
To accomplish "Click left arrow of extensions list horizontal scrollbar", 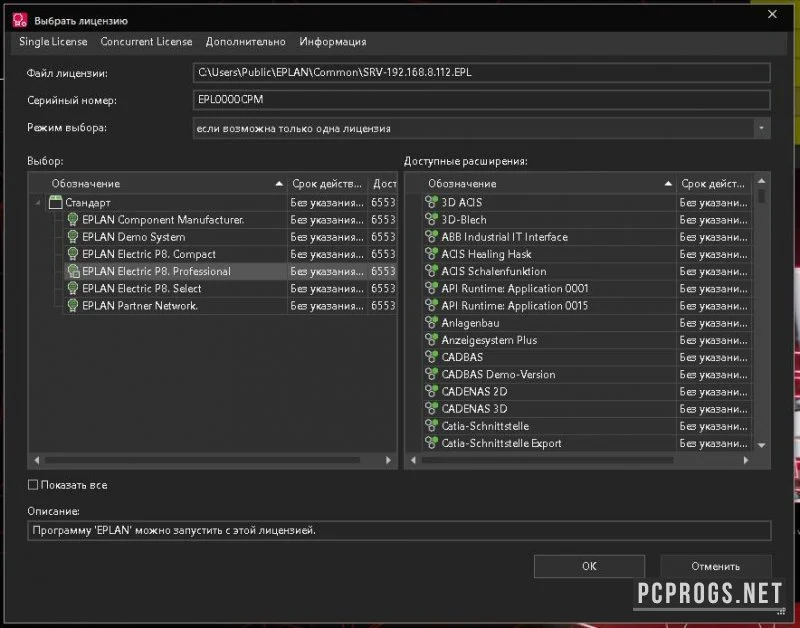I will coord(413,460).
